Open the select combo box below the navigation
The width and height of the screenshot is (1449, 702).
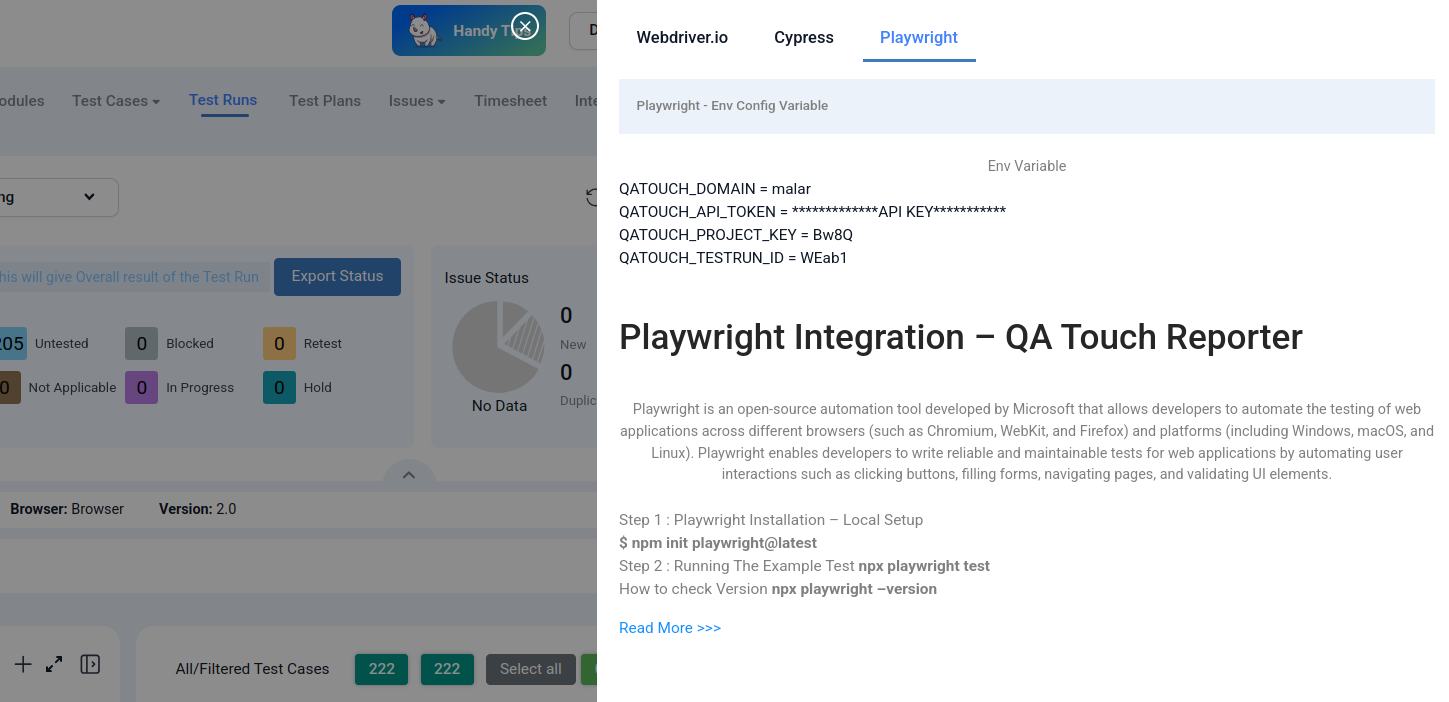[x=58, y=197]
